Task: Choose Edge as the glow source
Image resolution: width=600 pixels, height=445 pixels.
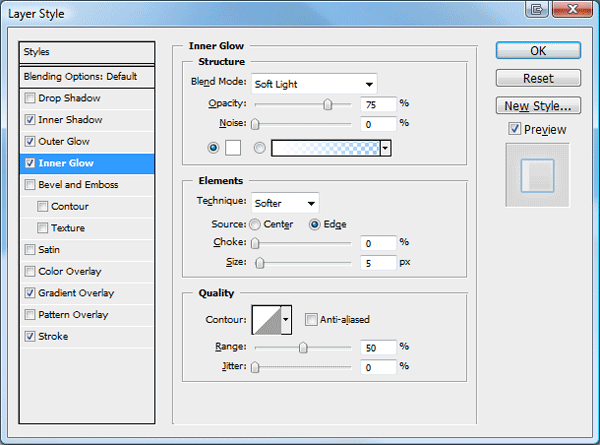Action: 315,225
